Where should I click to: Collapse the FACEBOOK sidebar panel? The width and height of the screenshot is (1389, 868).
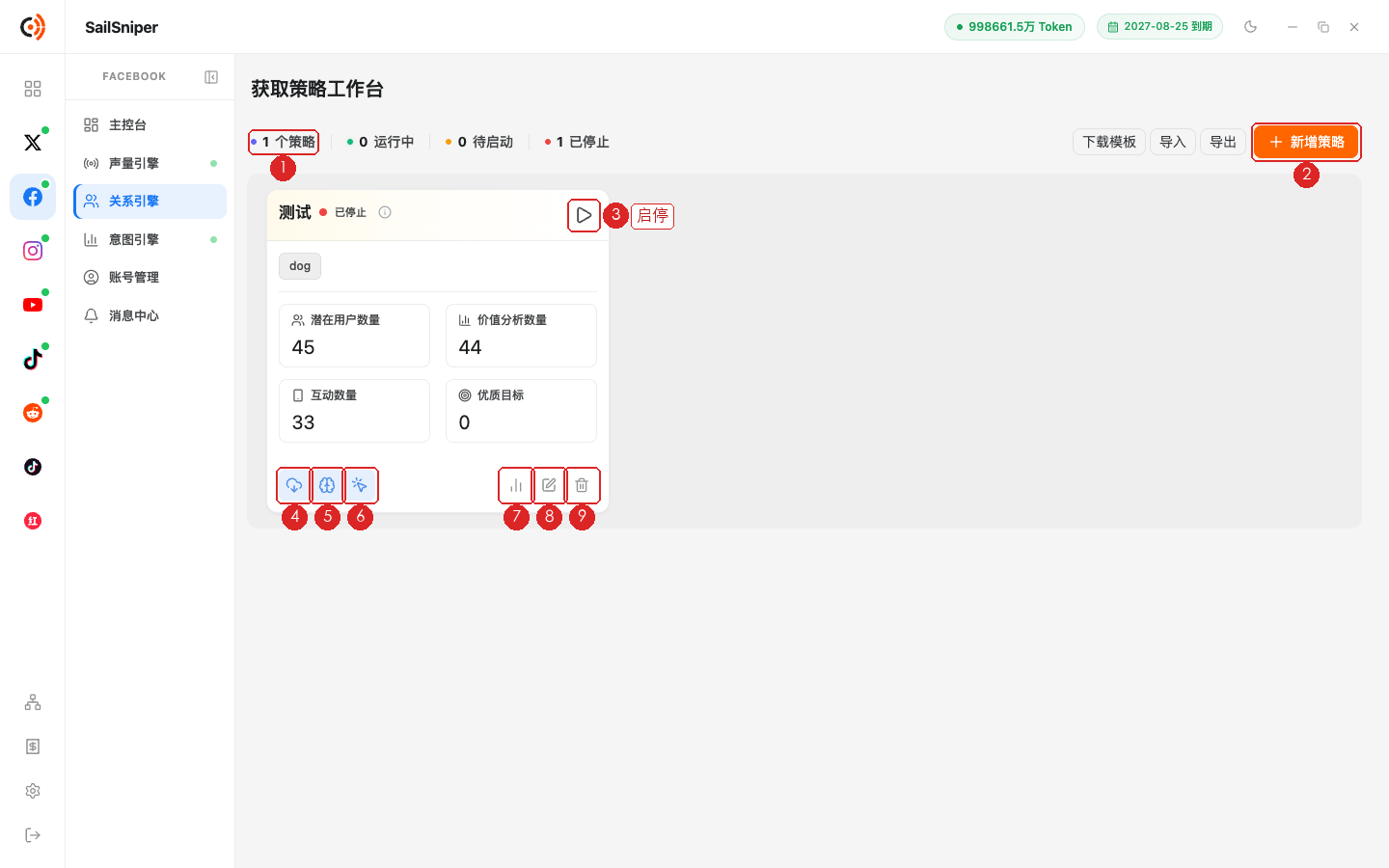[x=211, y=77]
